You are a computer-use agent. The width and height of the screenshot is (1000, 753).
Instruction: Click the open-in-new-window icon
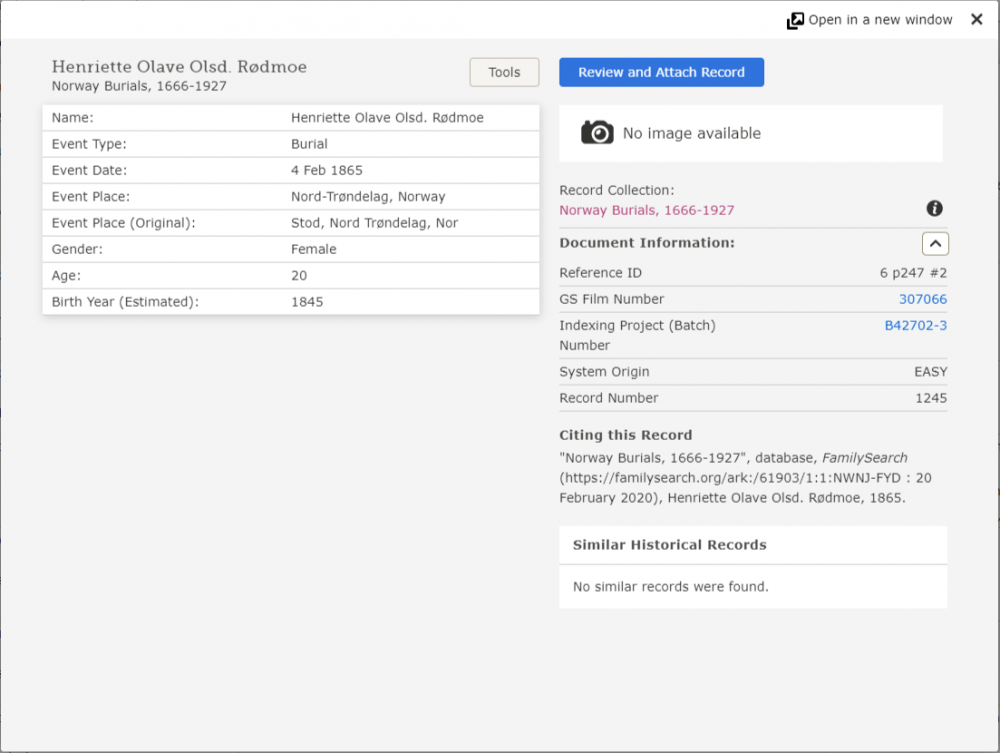pos(795,20)
